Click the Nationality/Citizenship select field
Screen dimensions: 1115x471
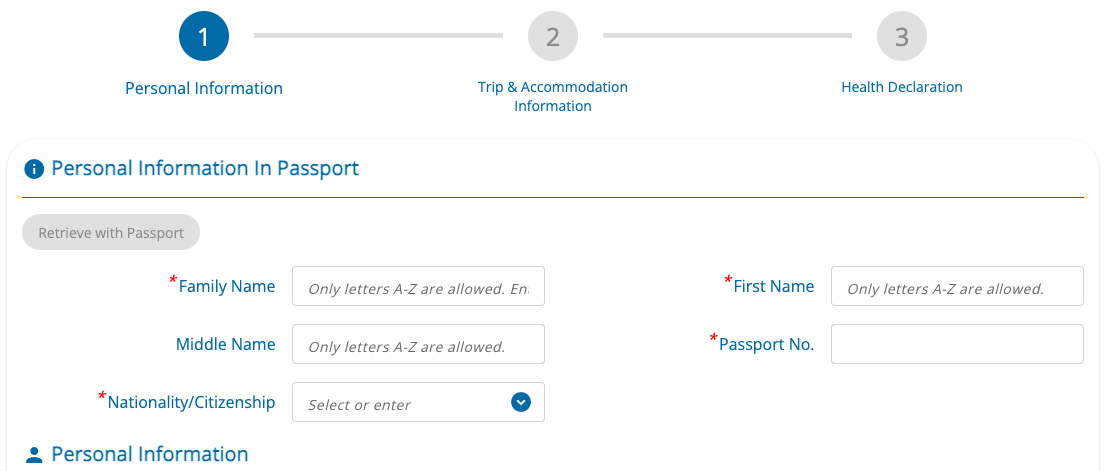(400, 402)
